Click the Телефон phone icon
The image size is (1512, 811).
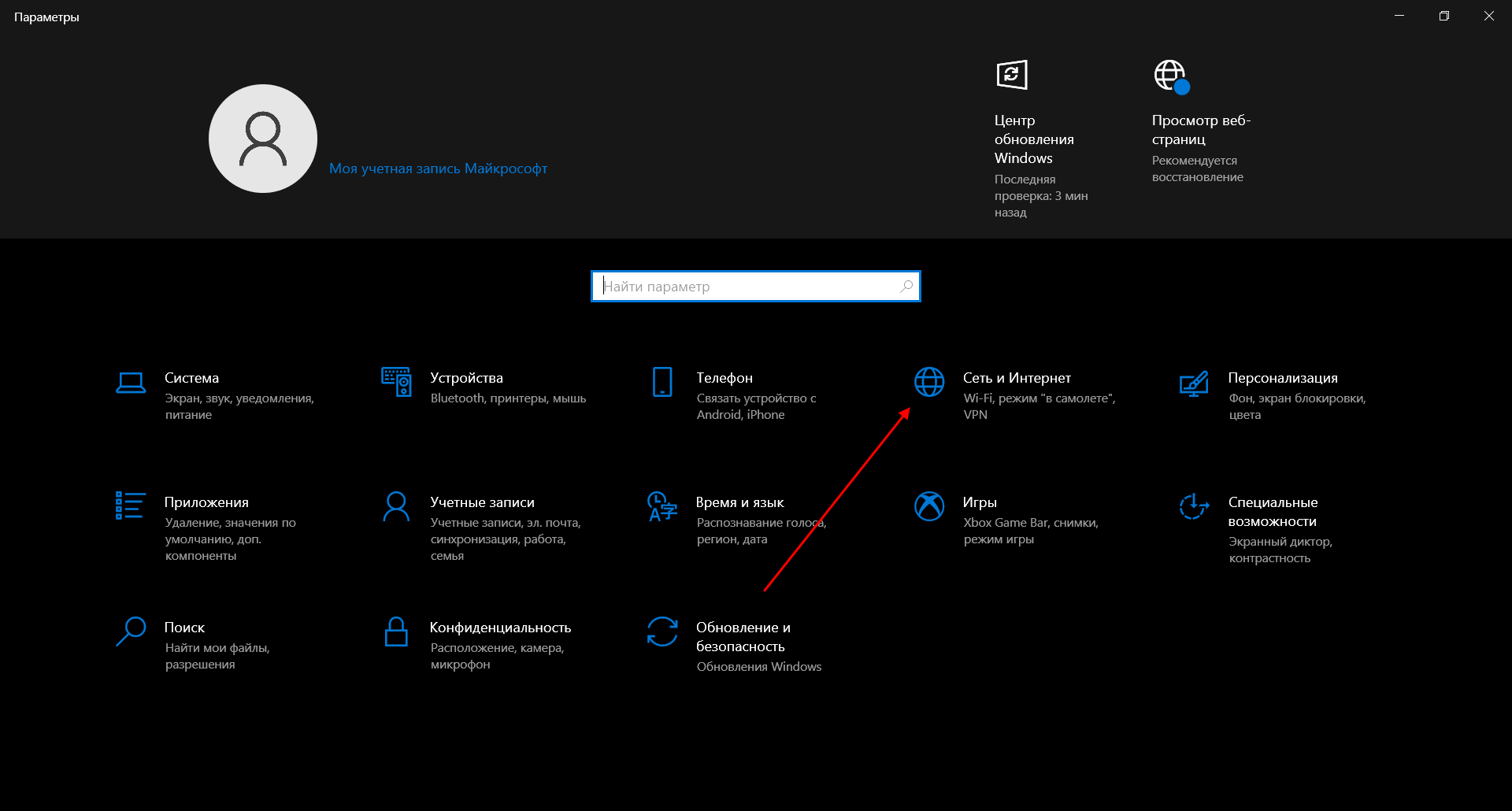click(x=662, y=382)
